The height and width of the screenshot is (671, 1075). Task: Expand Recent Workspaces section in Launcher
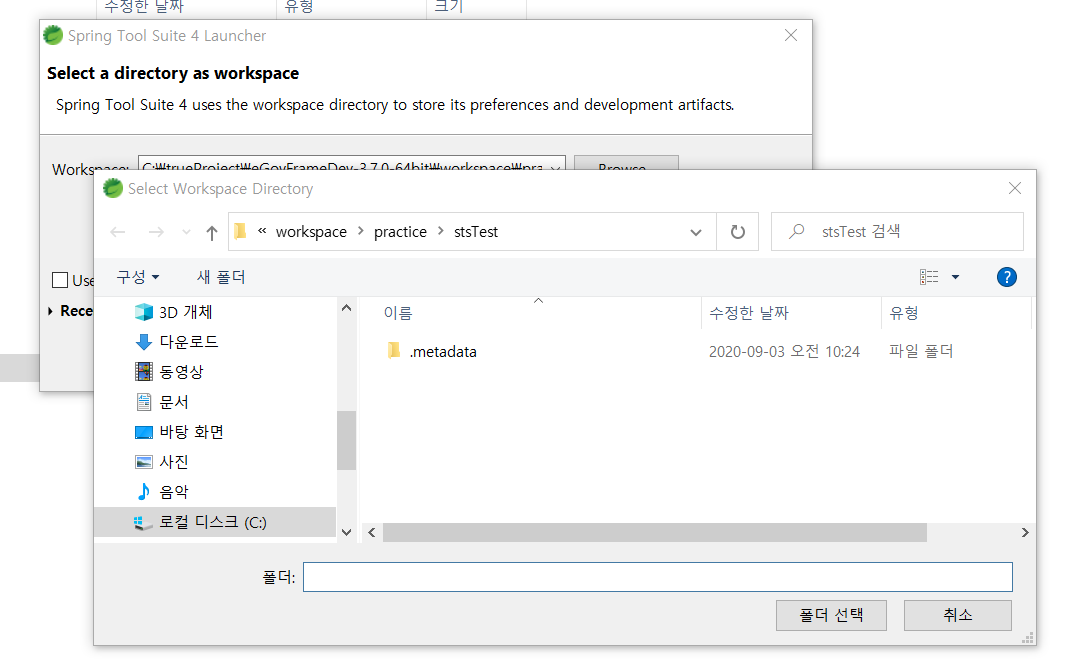coord(50,311)
